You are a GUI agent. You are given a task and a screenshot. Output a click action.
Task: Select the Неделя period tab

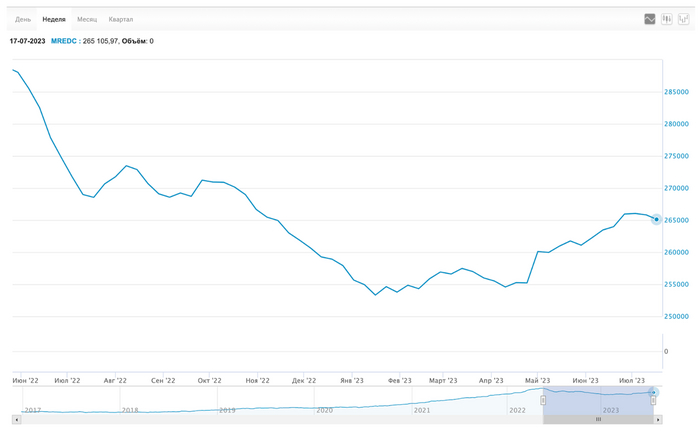54,19
